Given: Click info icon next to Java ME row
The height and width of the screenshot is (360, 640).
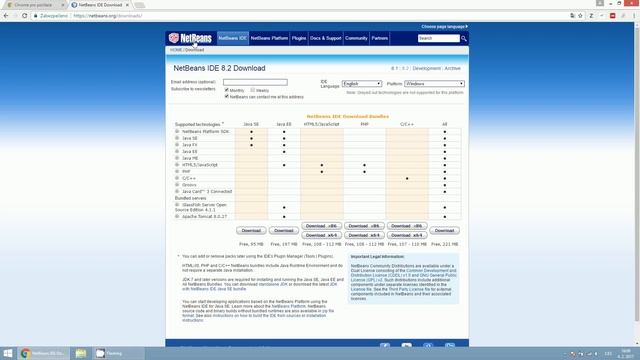Looking at the screenshot, I should click(x=177, y=158).
